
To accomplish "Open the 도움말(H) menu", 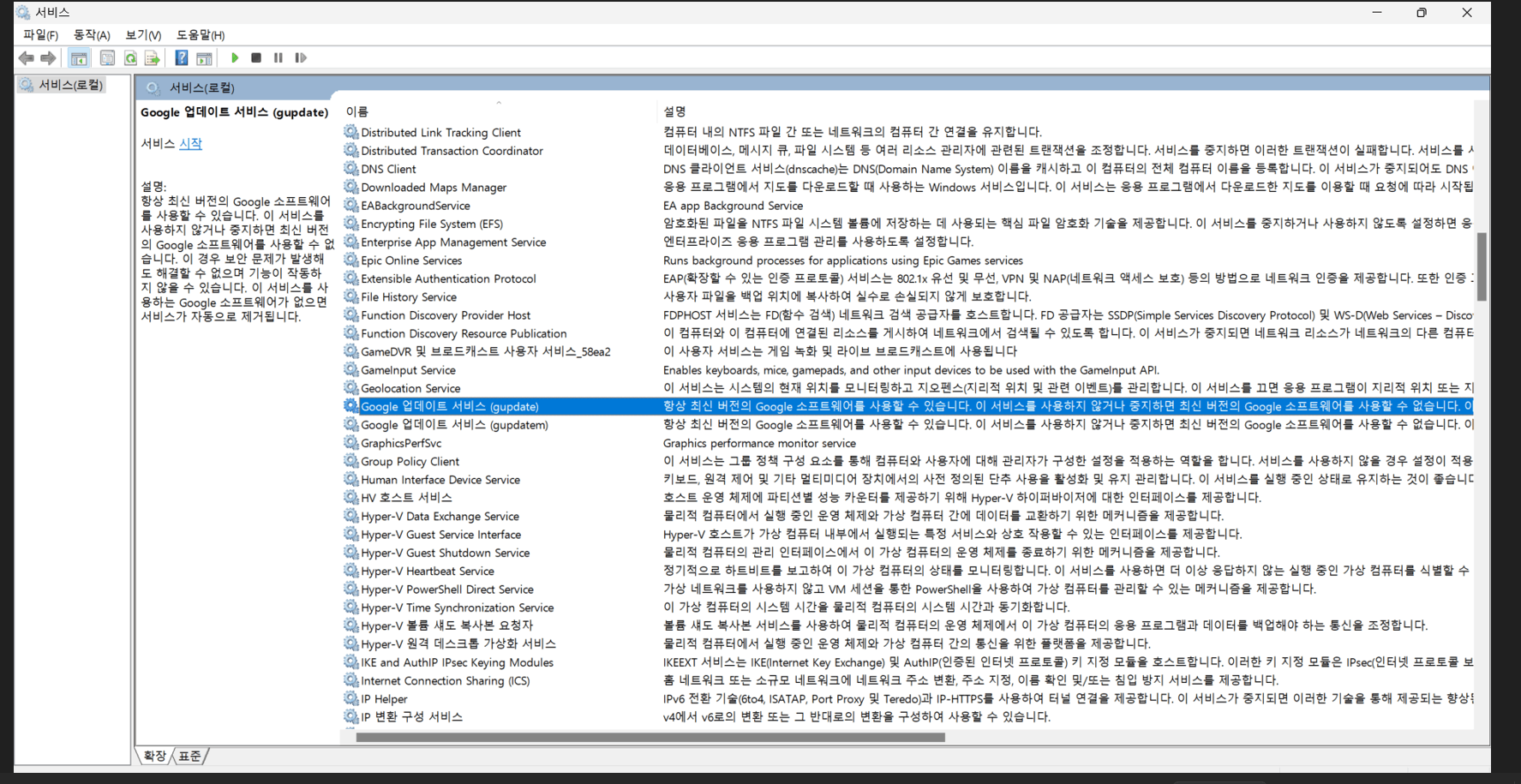I will coord(201,35).
